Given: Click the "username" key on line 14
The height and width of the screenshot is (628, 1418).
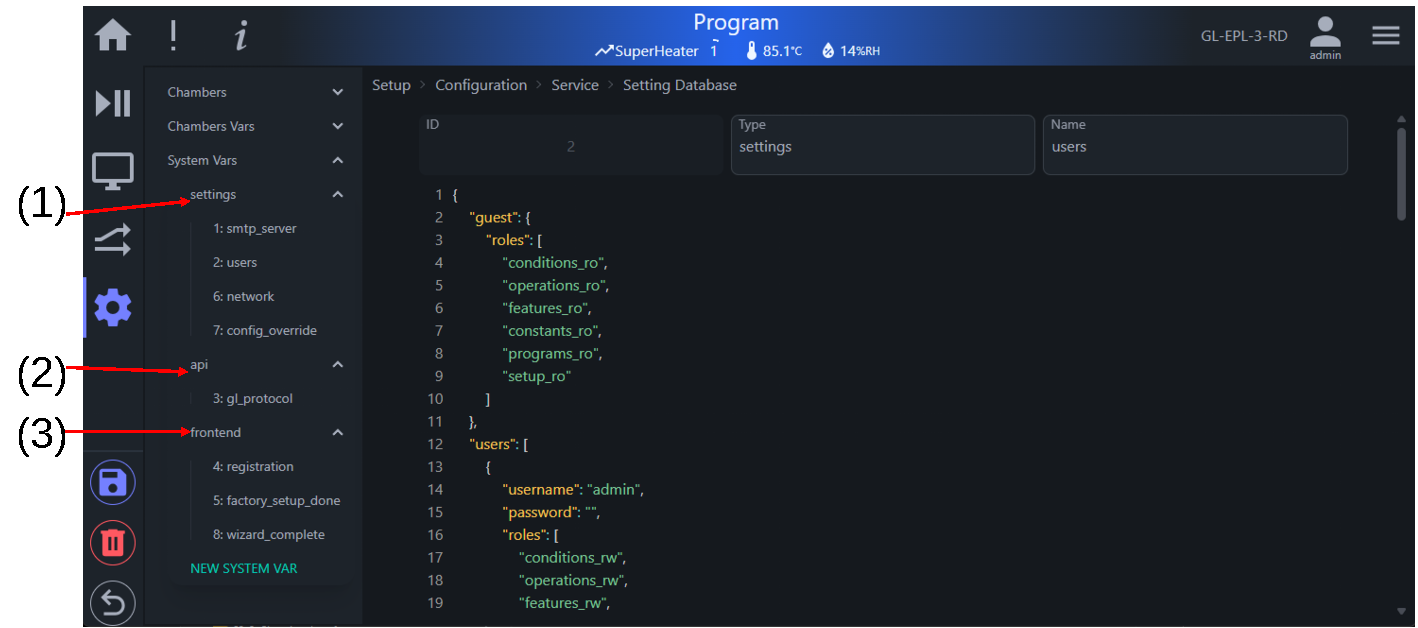Looking at the screenshot, I should (540, 490).
